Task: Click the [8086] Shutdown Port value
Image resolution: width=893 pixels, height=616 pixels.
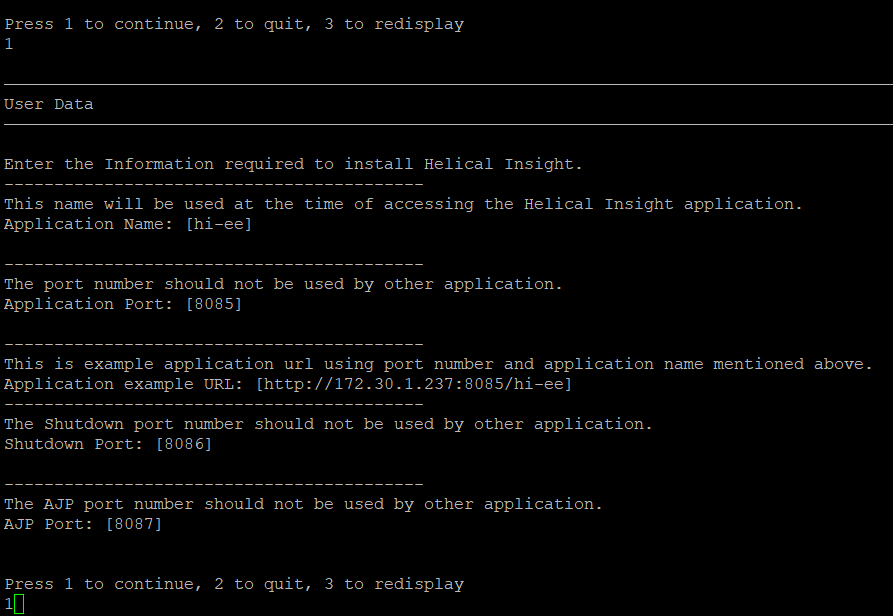Action: coord(183,444)
